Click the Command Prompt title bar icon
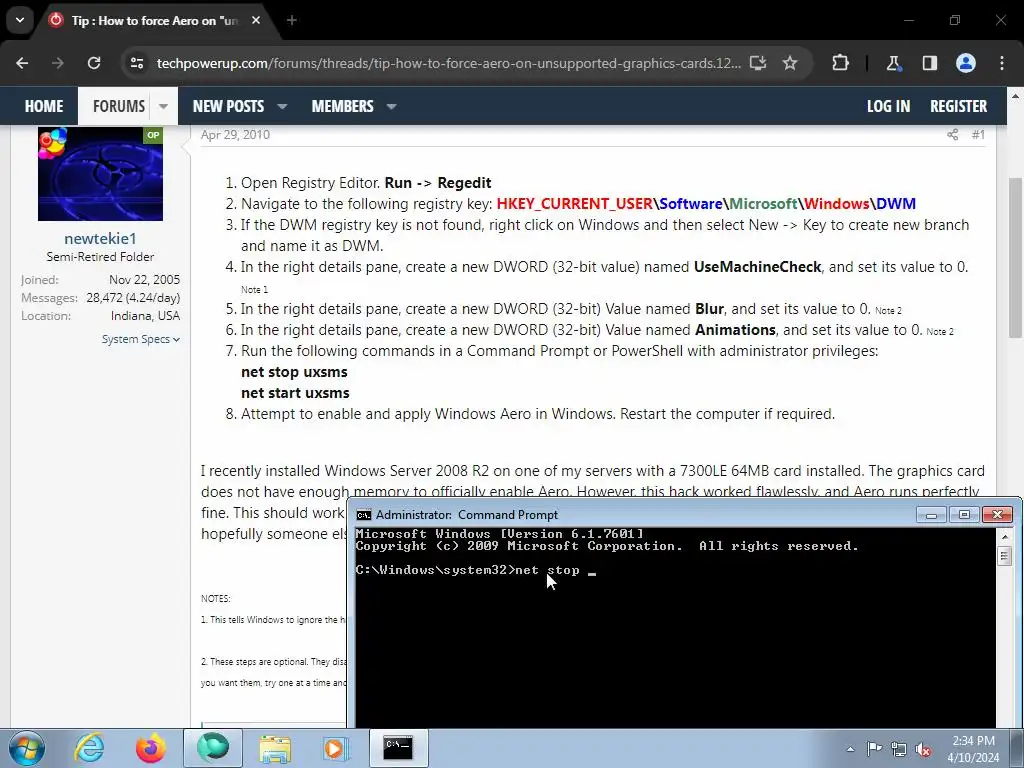The height and width of the screenshot is (768, 1024). point(364,515)
